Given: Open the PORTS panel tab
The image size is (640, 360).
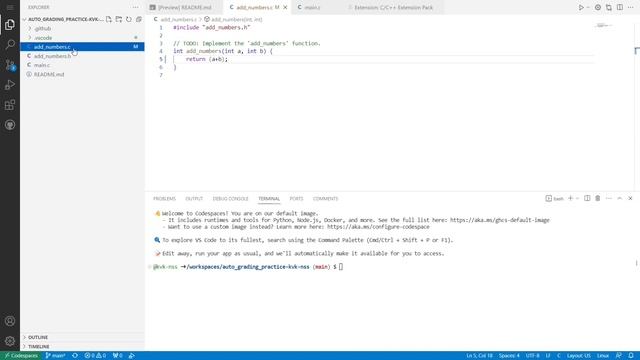Looking at the screenshot, I should pos(296,199).
